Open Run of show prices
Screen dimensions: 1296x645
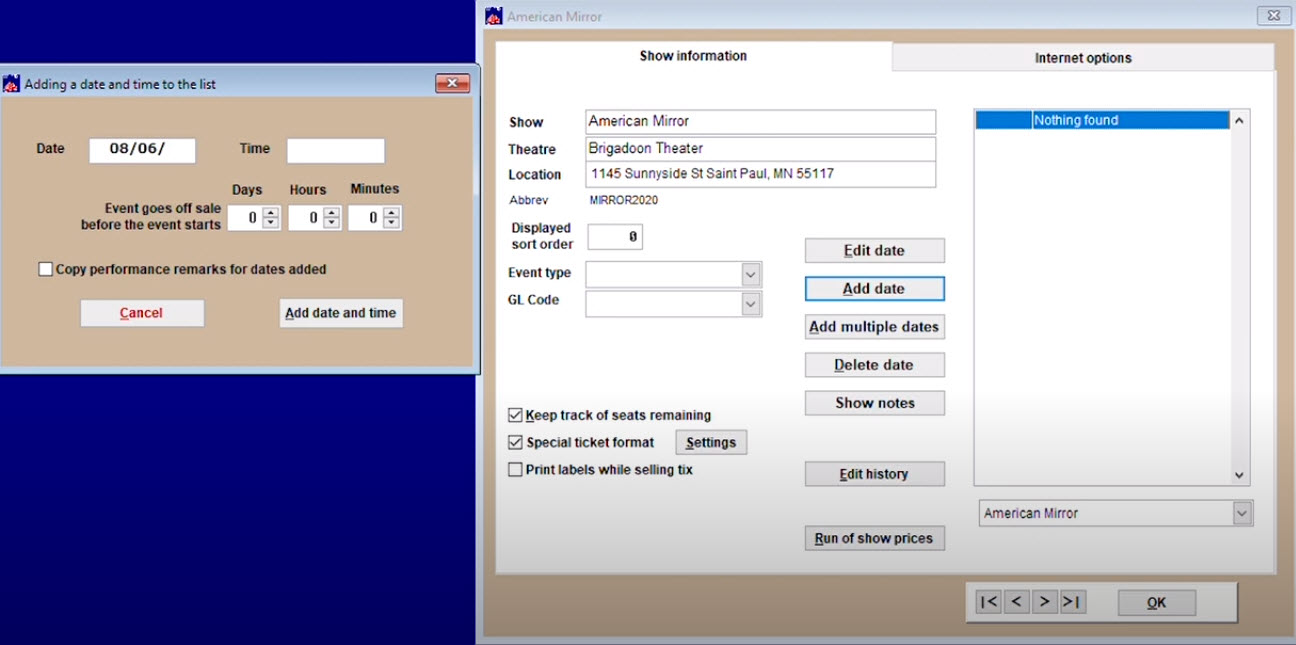tap(874, 538)
